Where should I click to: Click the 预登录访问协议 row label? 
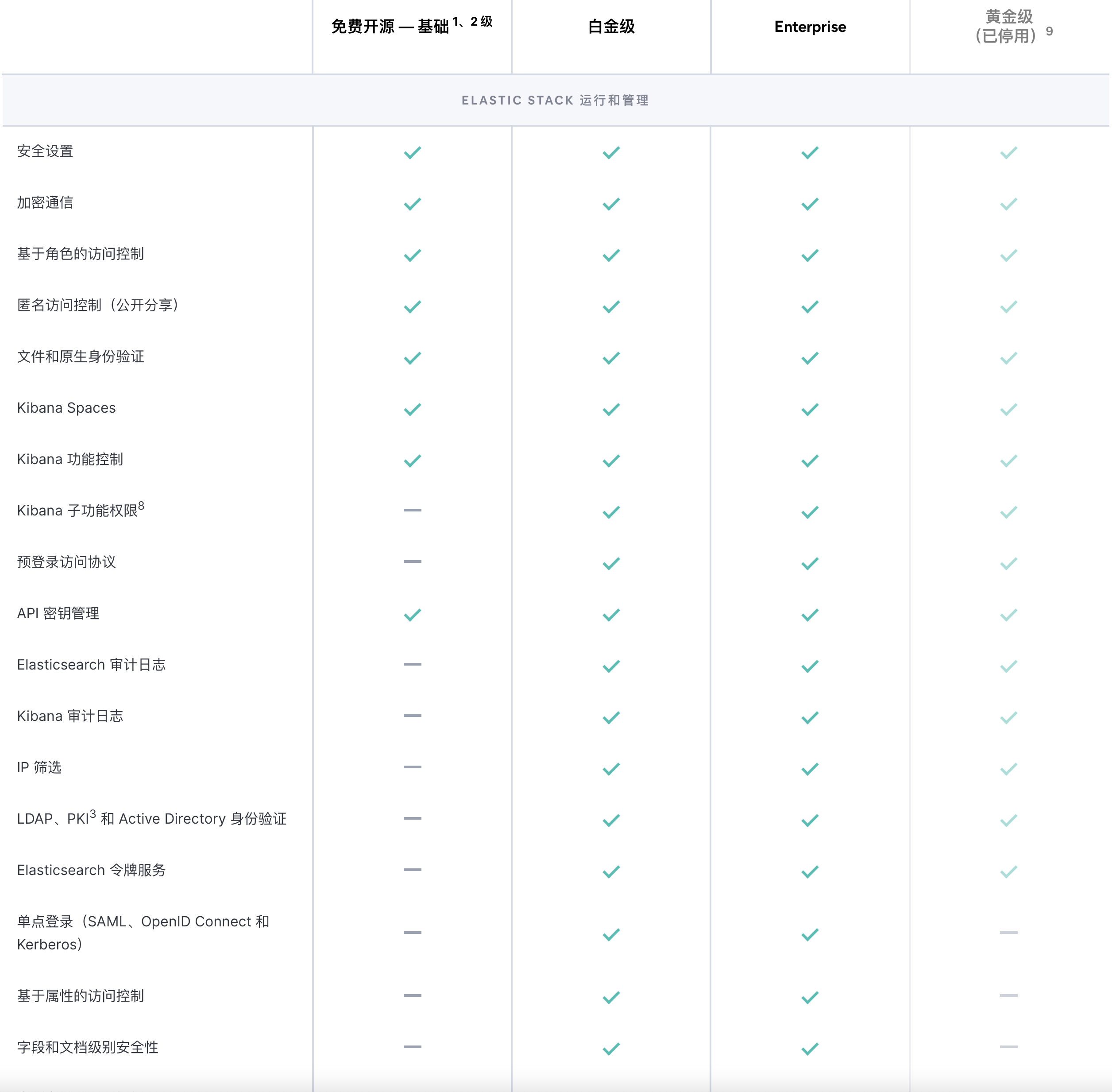(x=66, y=562)
